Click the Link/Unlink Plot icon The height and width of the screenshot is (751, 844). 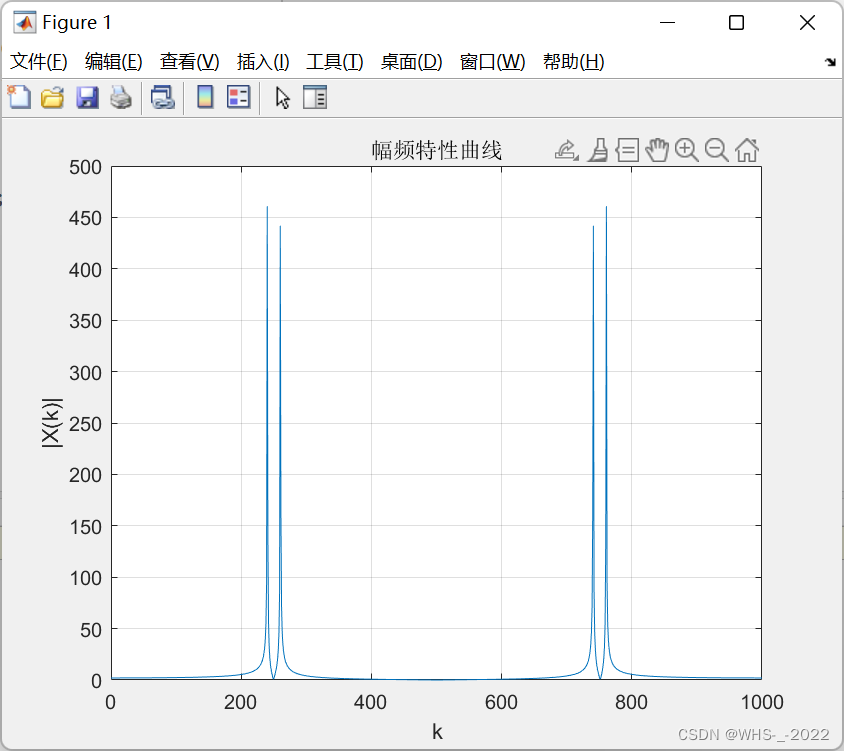coord(163,98)
